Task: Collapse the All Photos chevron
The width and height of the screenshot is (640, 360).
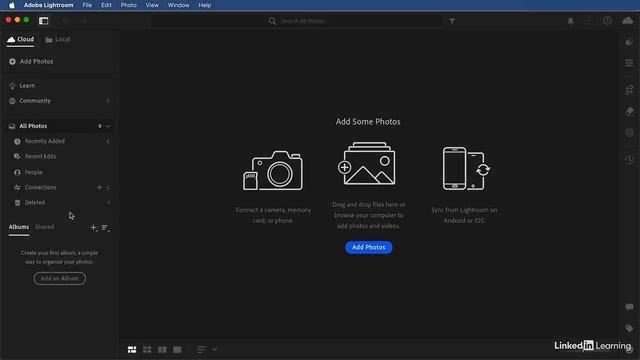Action: pos(108,126)
